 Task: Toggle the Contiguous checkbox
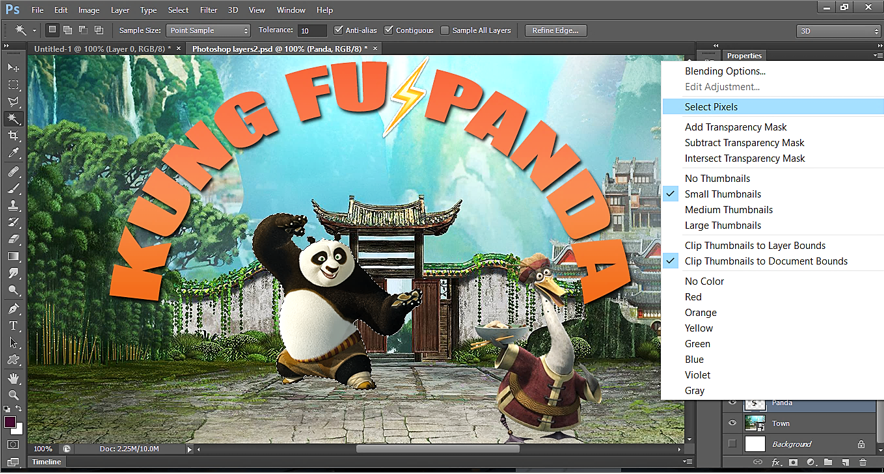[x=388, y=30]
